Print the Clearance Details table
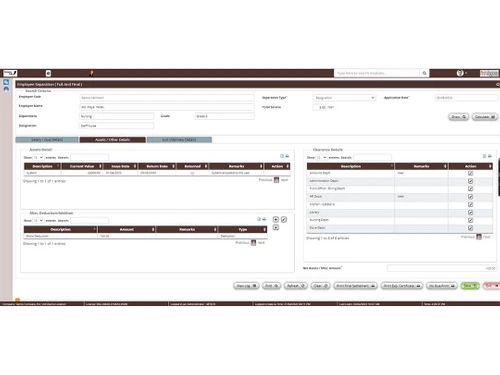 tap(490, 156)
